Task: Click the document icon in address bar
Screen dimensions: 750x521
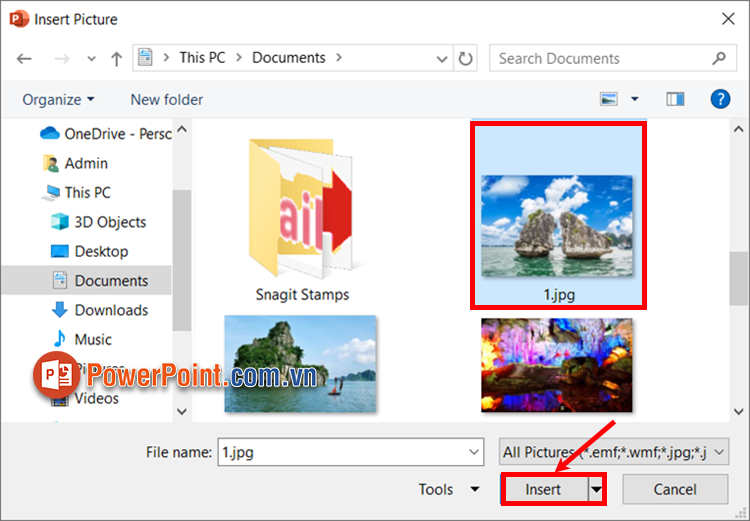Action: point(145,57)
